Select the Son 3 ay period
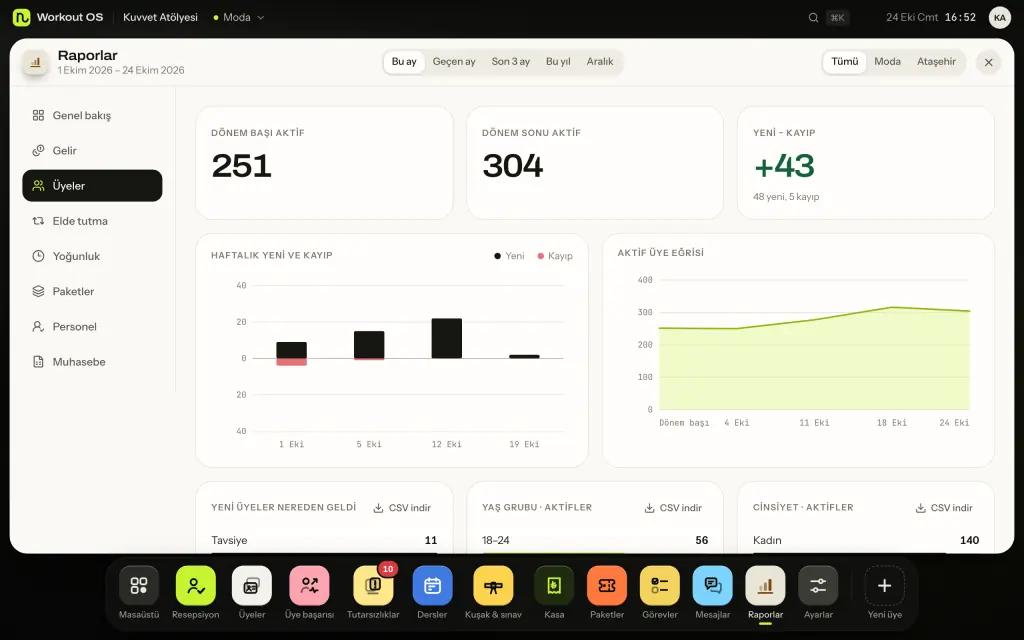The height and width of the screenshot is (640, 1024). [511, 61]
